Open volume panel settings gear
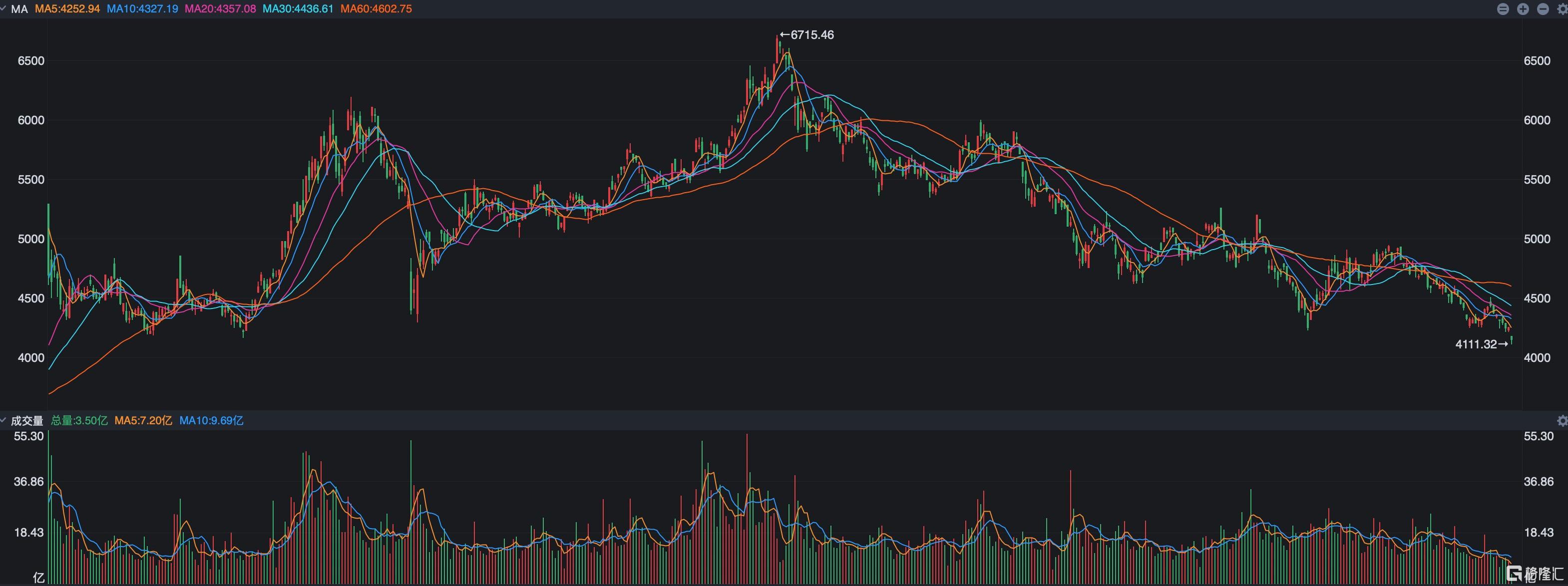This screenshot has height=586, width=1568. pyautogui.click(x=1562, y=420)
